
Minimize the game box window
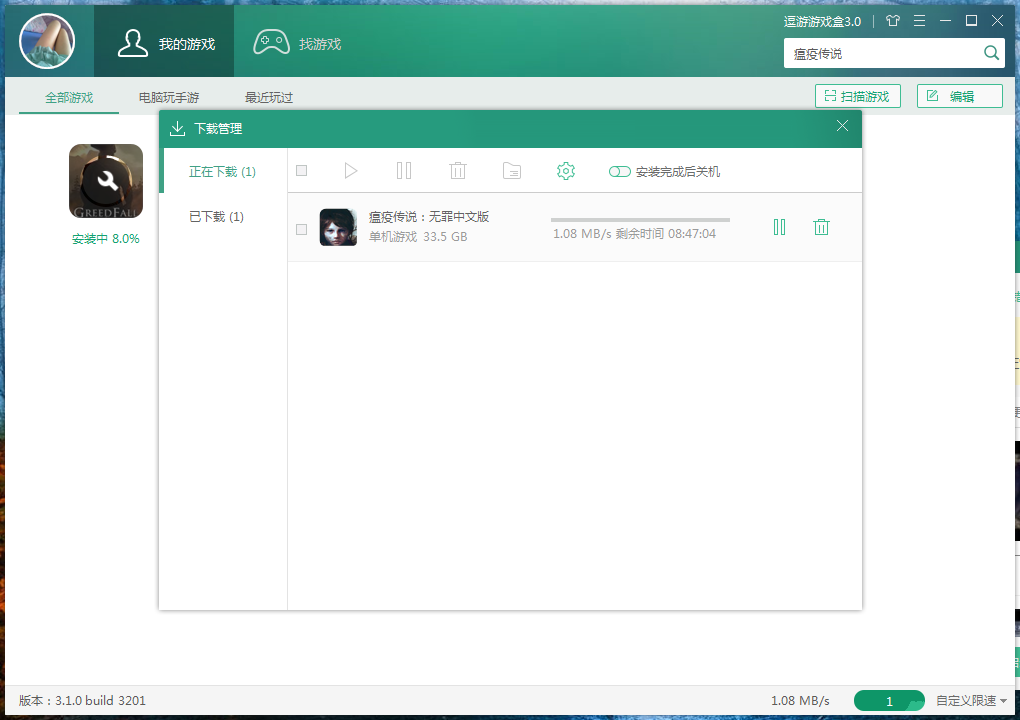pos(945,21)
